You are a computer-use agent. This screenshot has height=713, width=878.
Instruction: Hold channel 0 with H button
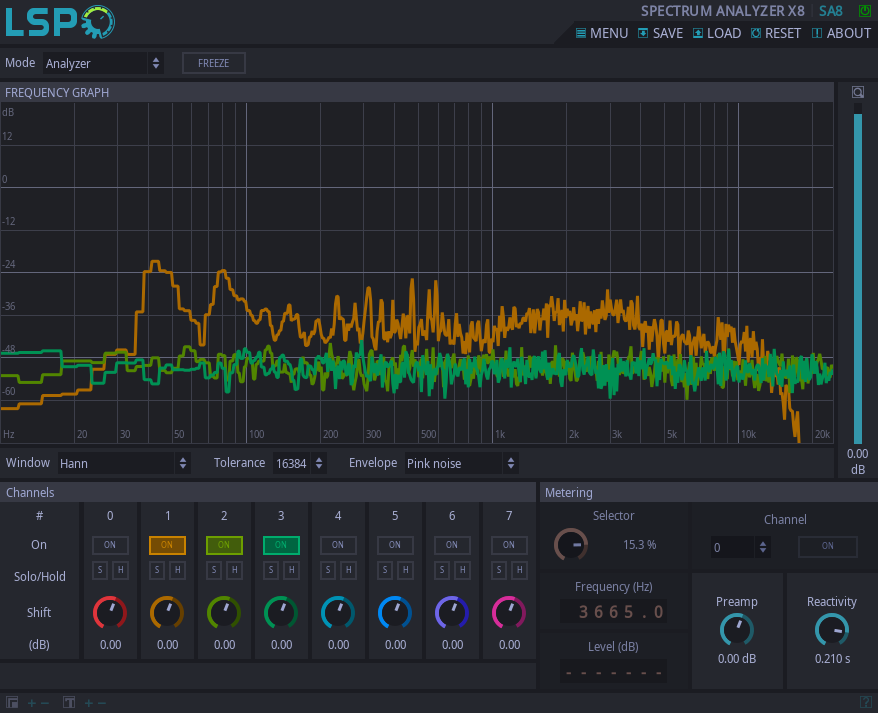point(121,570)
